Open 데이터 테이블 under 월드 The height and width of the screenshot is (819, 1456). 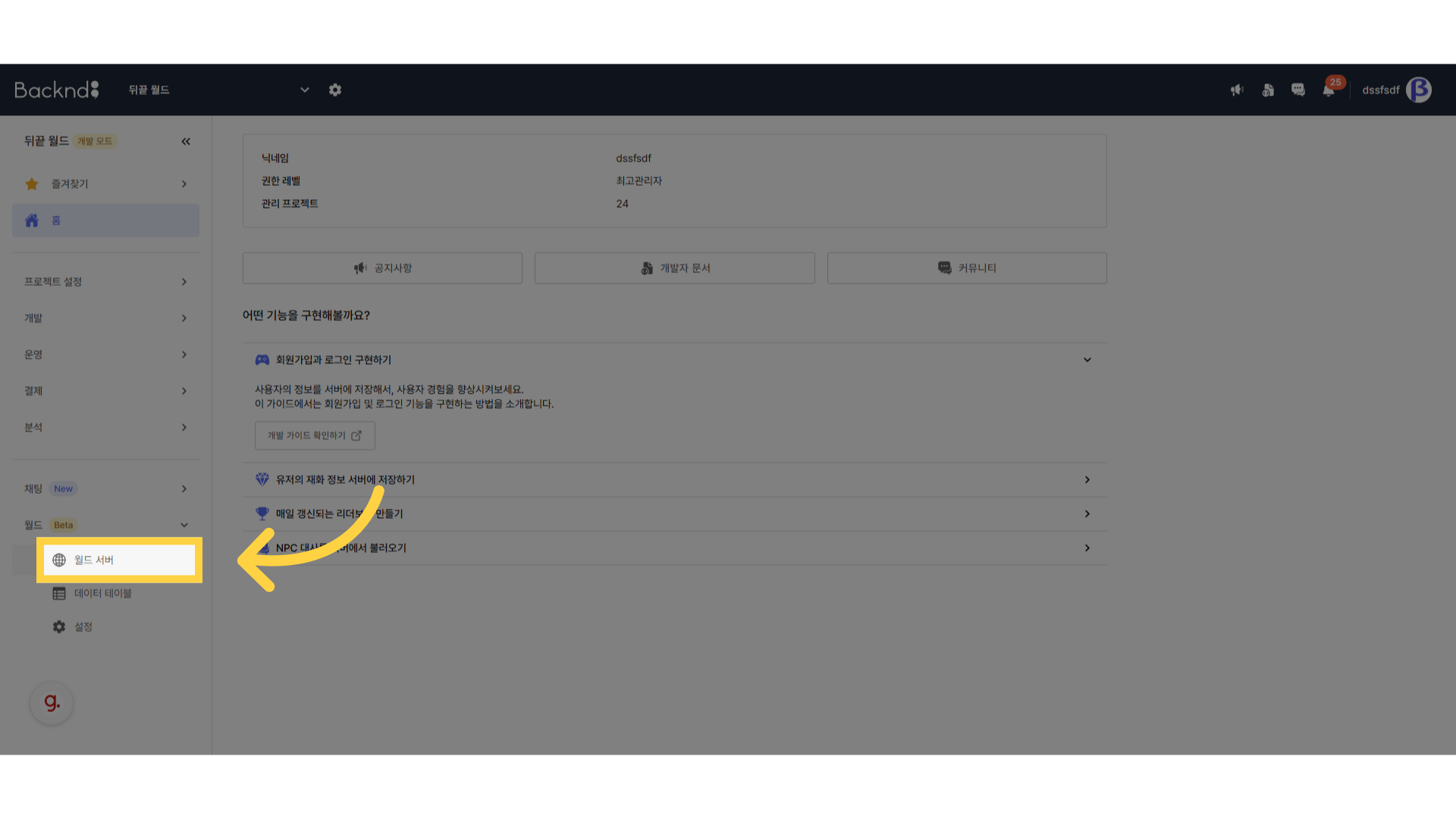click(x=103, y=593)
